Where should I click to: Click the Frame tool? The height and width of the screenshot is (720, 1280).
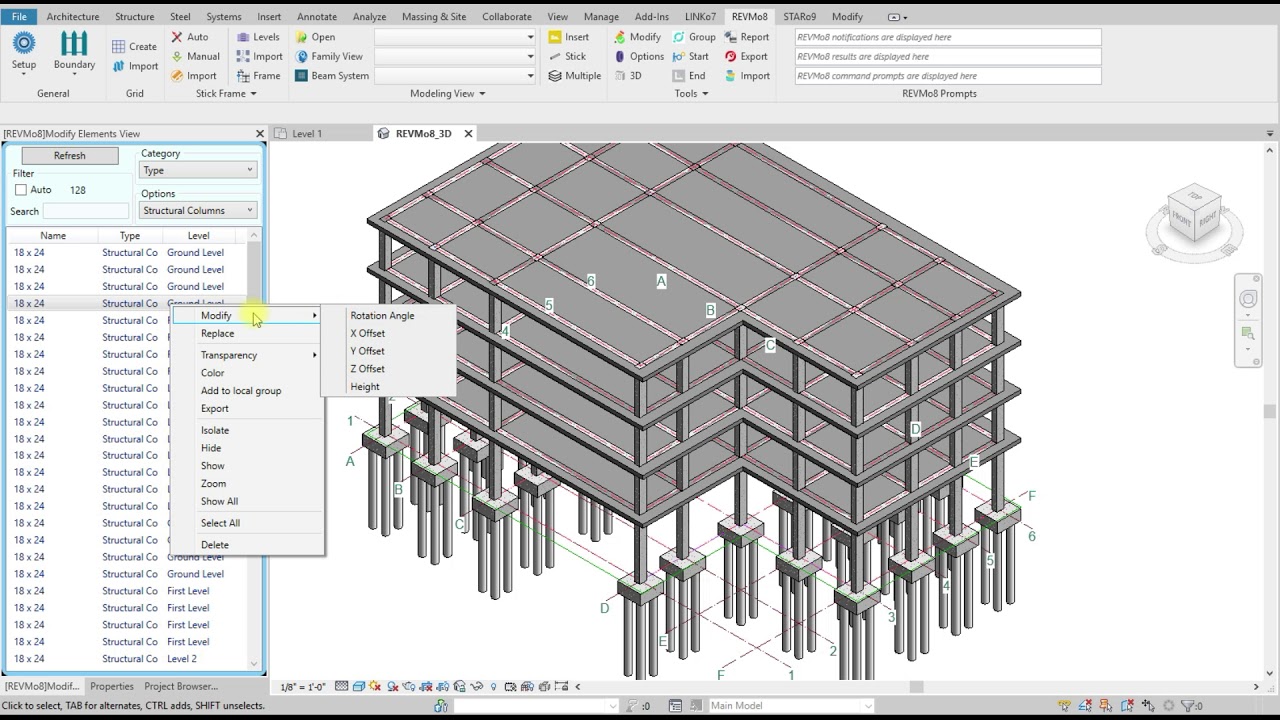[258, 75]
